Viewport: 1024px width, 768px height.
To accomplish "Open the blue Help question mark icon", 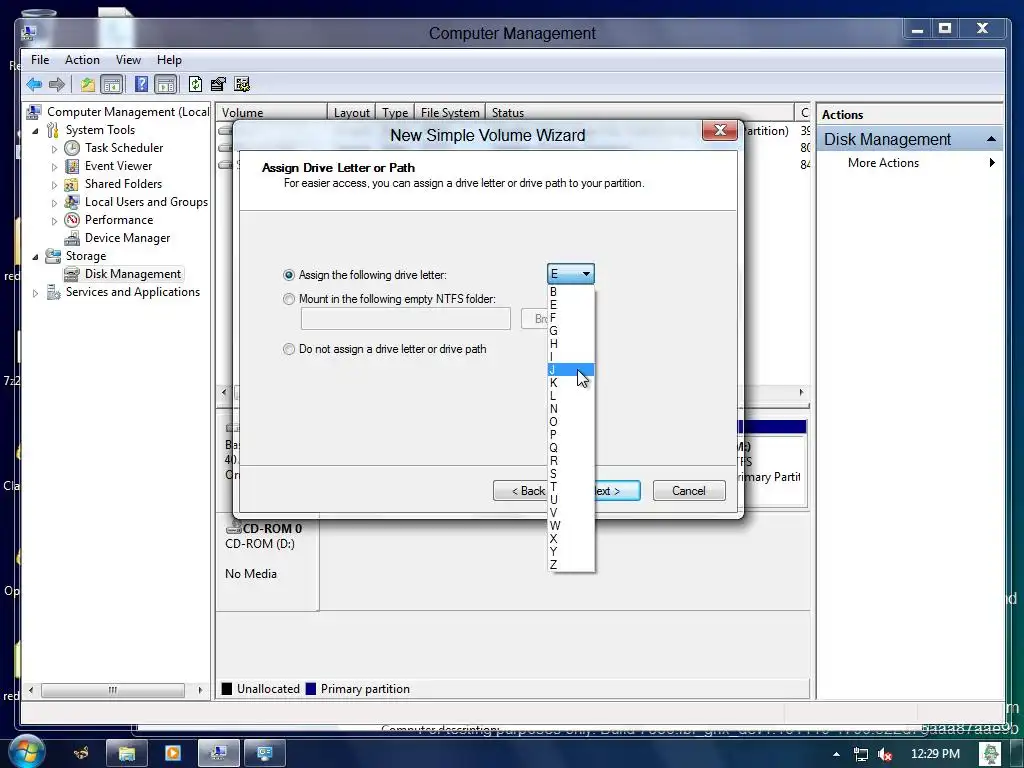I will click(141, 84).
